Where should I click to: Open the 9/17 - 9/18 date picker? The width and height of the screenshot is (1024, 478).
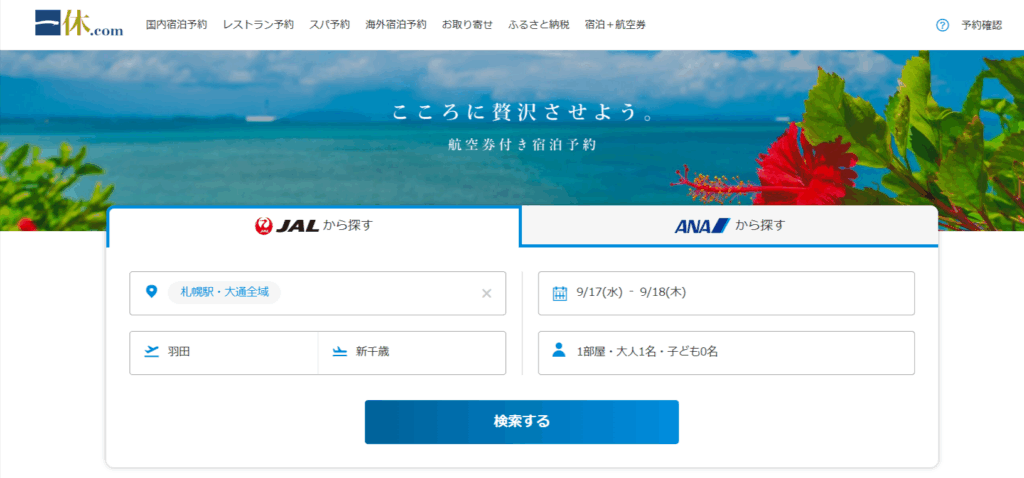726,293
